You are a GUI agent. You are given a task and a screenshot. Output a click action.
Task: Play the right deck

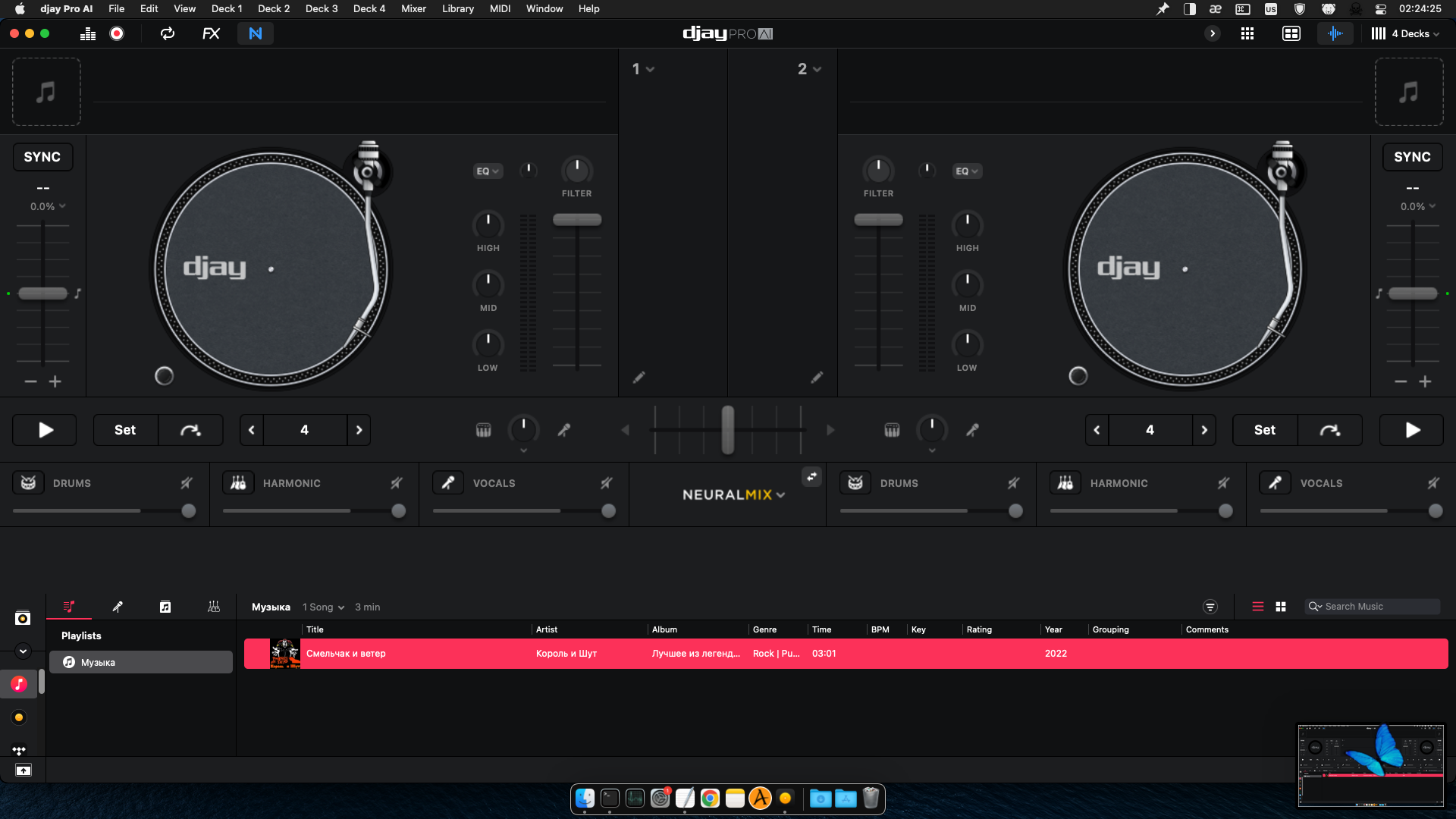pos(1411,430)
